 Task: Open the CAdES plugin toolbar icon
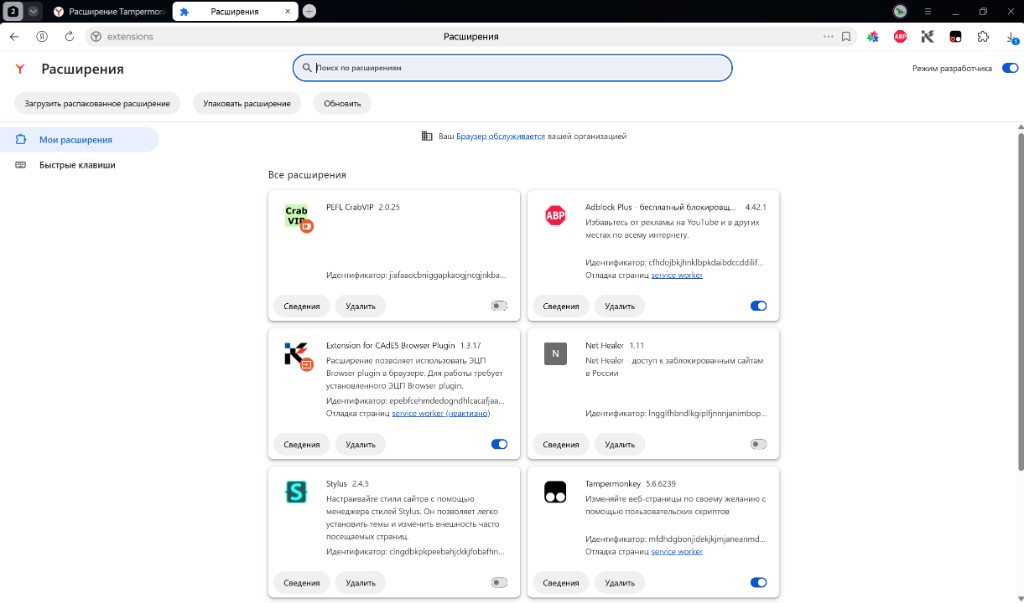[x=927, y=37]
